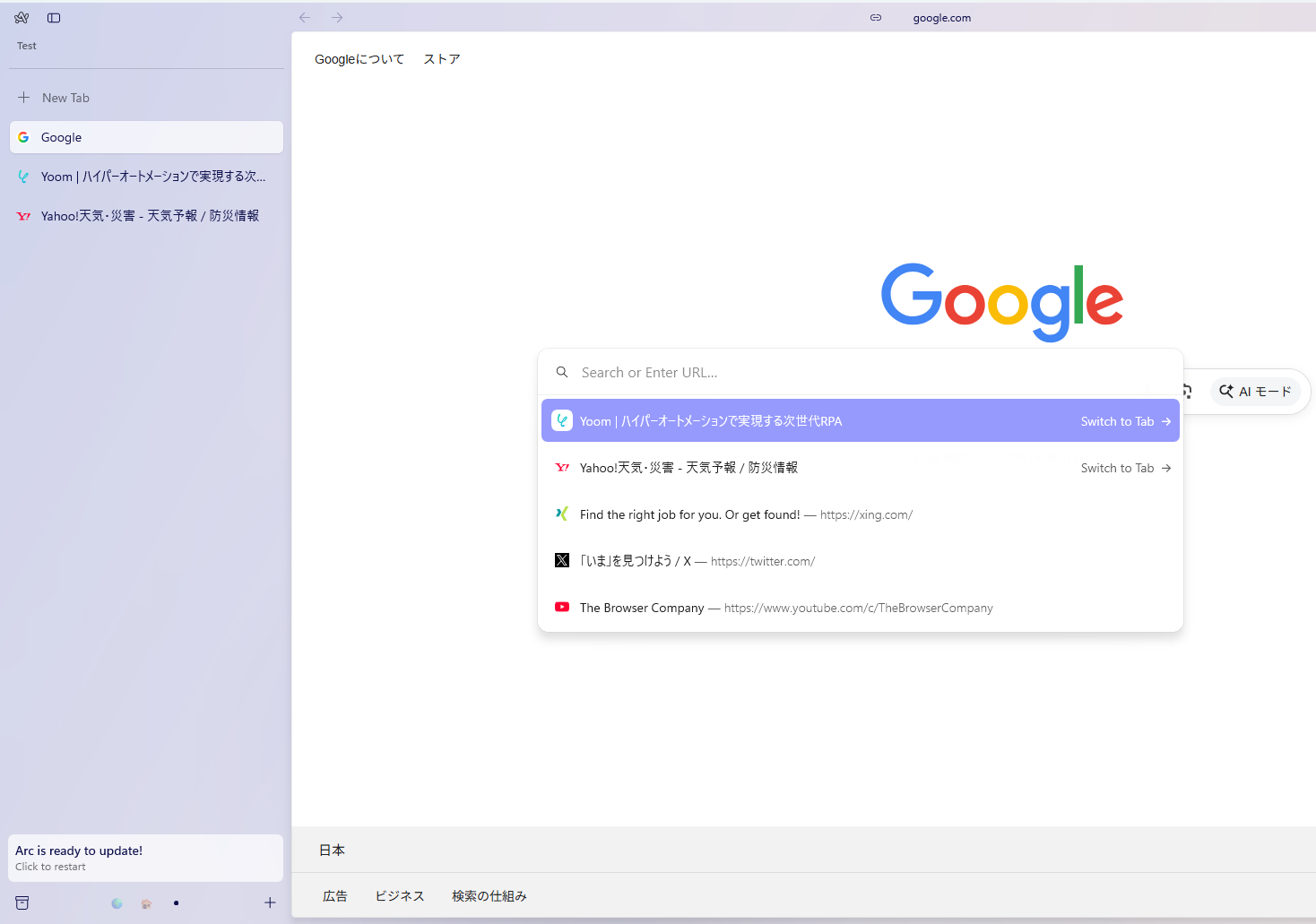
Task: Open the ストア link
Action: (442, 59)
